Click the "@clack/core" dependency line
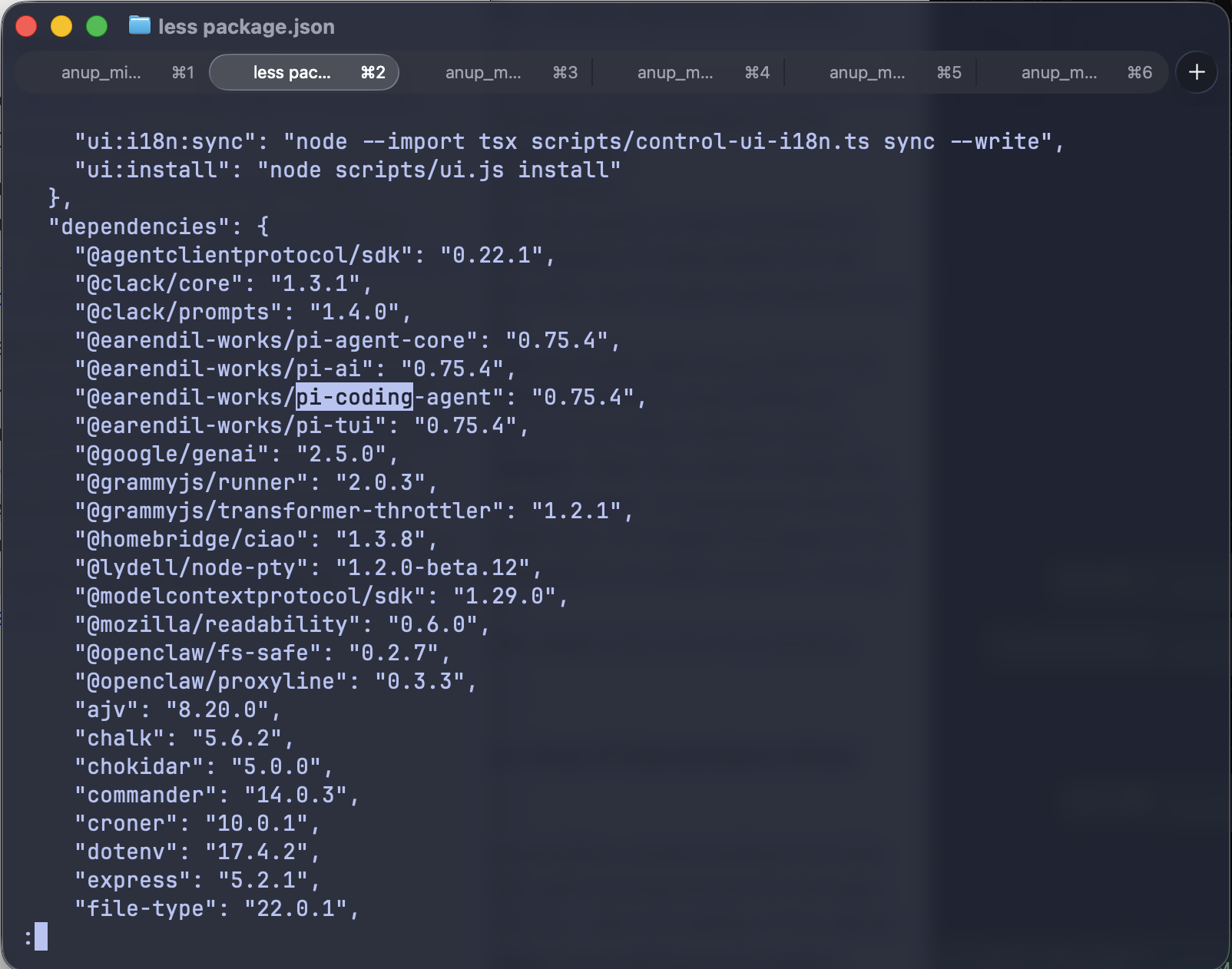Screen dimensions: 1232x969 pyautogui.click(x=223, y=283)
